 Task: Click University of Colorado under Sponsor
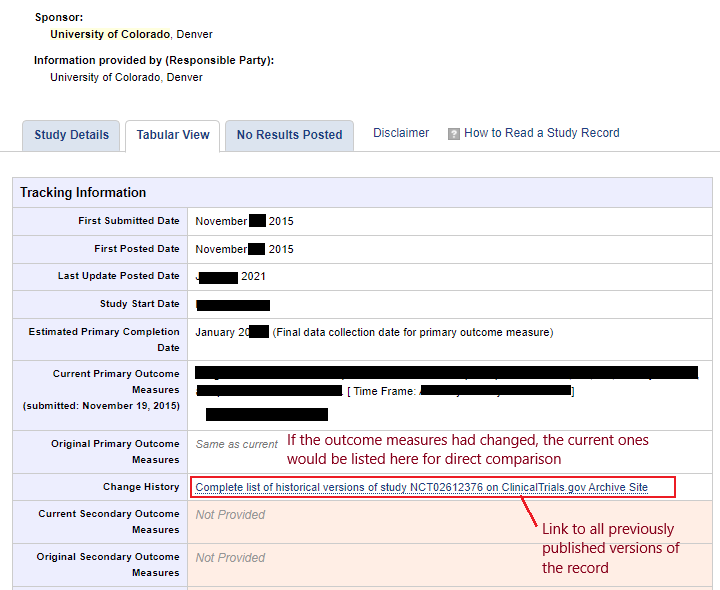pos(111,34)
